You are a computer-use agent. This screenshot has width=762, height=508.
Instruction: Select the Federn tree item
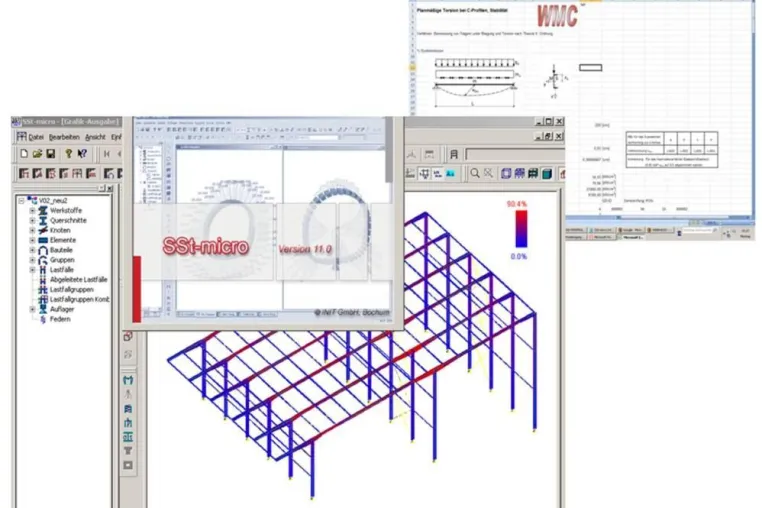pyautogui.click(x=60, y=319)
